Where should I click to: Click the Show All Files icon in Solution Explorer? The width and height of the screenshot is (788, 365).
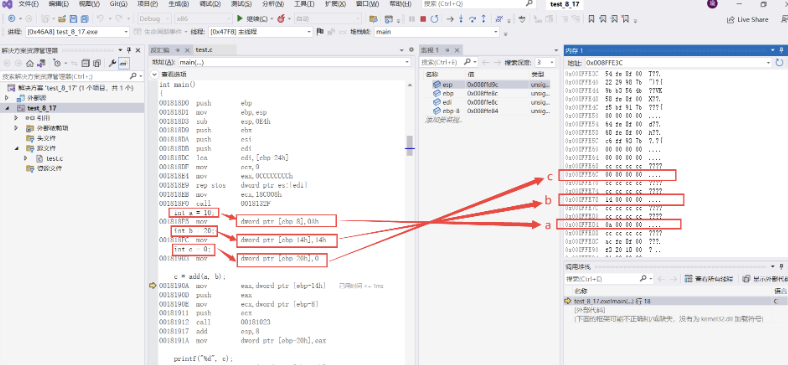[96, 63]
